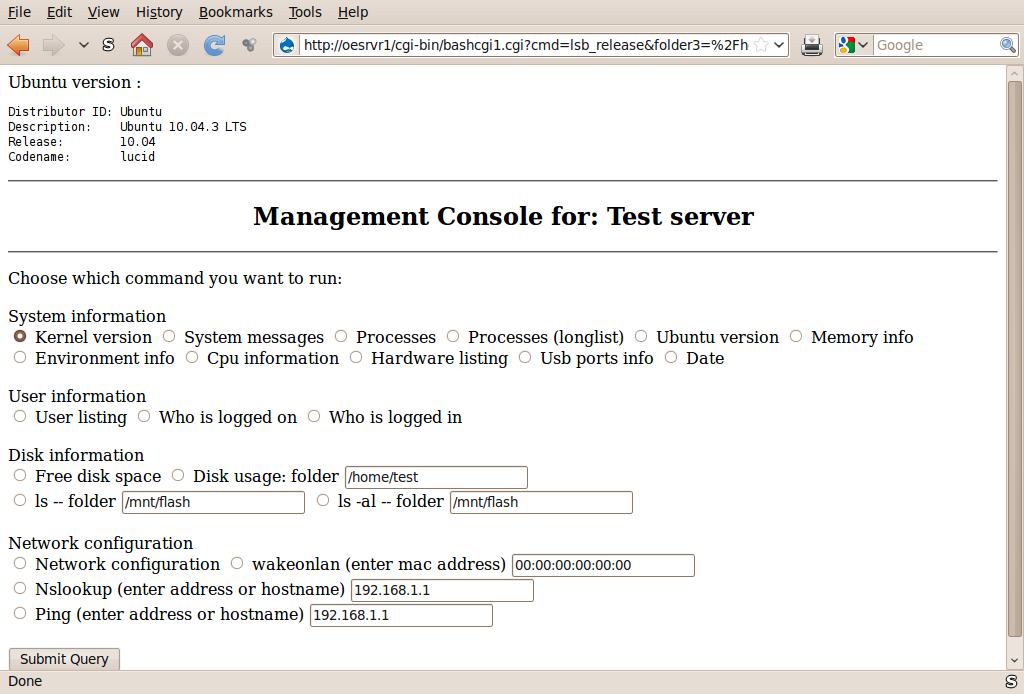The height and width of the screenshot is (694, 1024).
Task: Open the File menu
Action: (19, 12)
